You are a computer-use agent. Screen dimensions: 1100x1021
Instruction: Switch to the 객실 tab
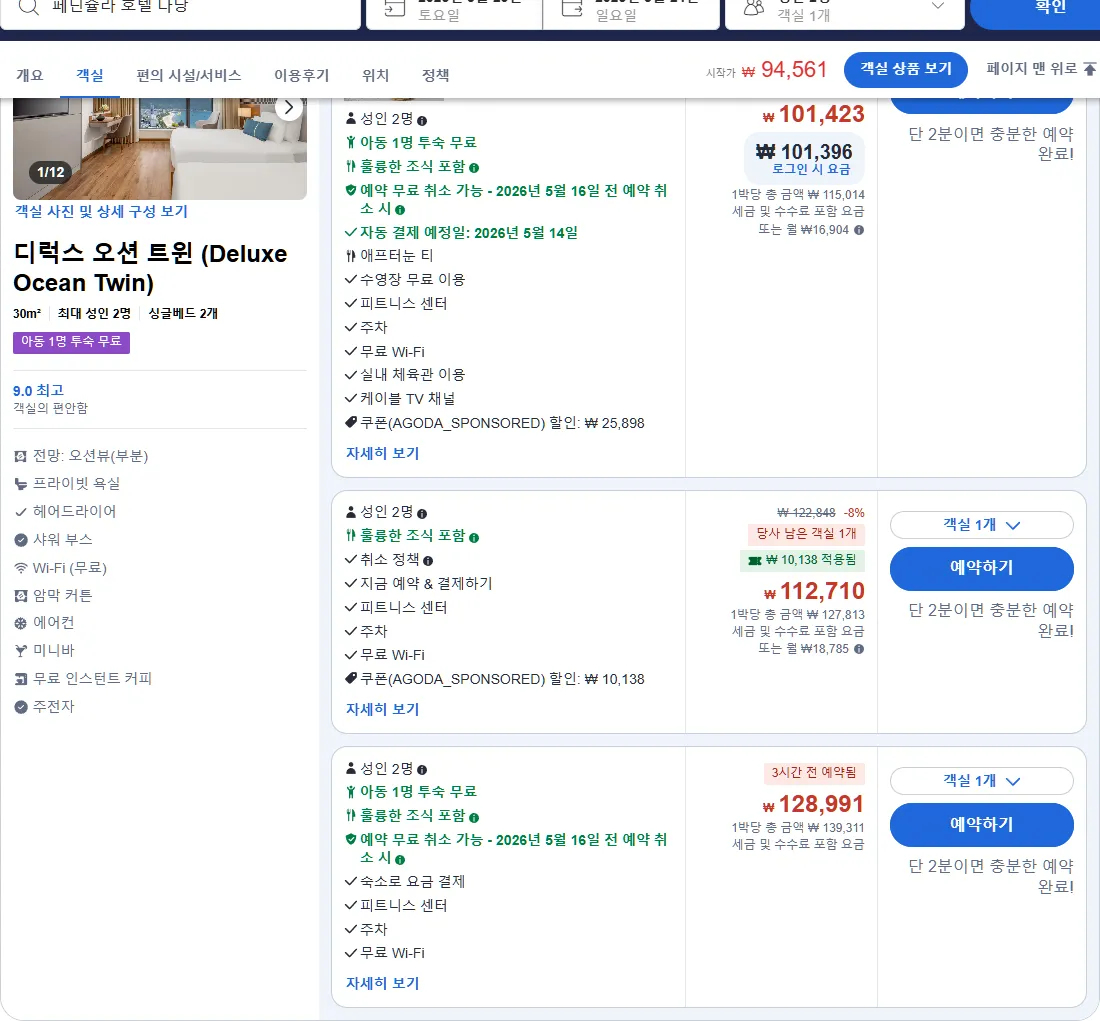pos(90,75)
